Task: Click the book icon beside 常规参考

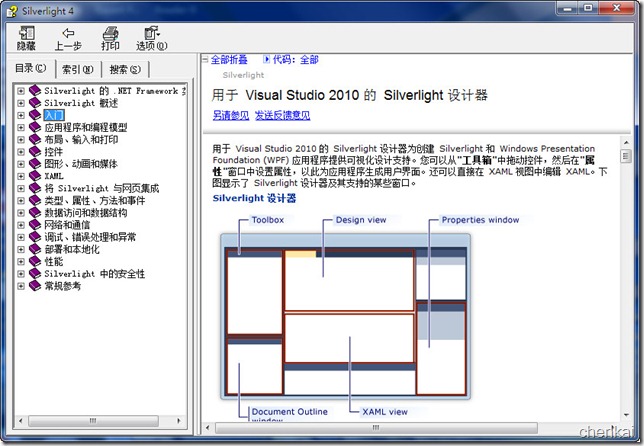Action: pos(35,286)
